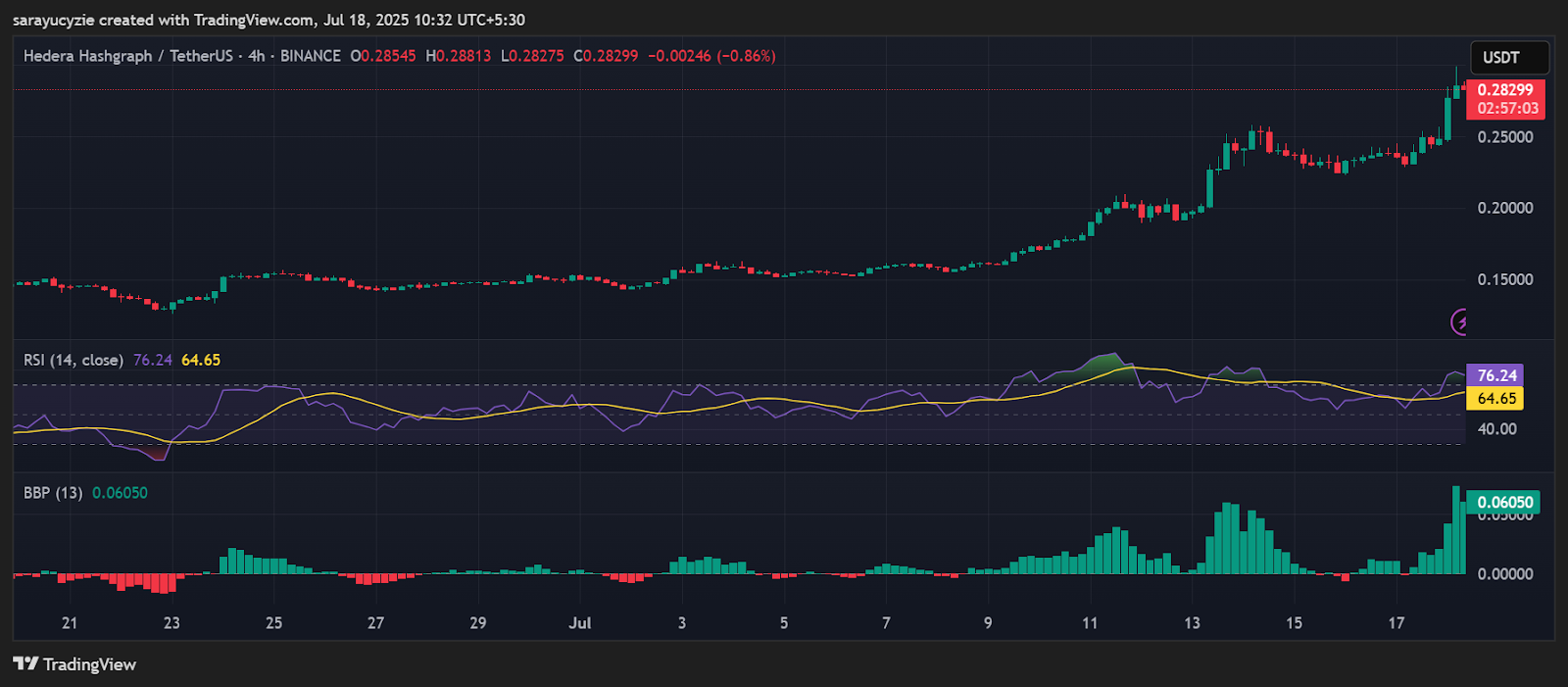
Task: Click the date label 9 on time axis
Action: [988, 623]
